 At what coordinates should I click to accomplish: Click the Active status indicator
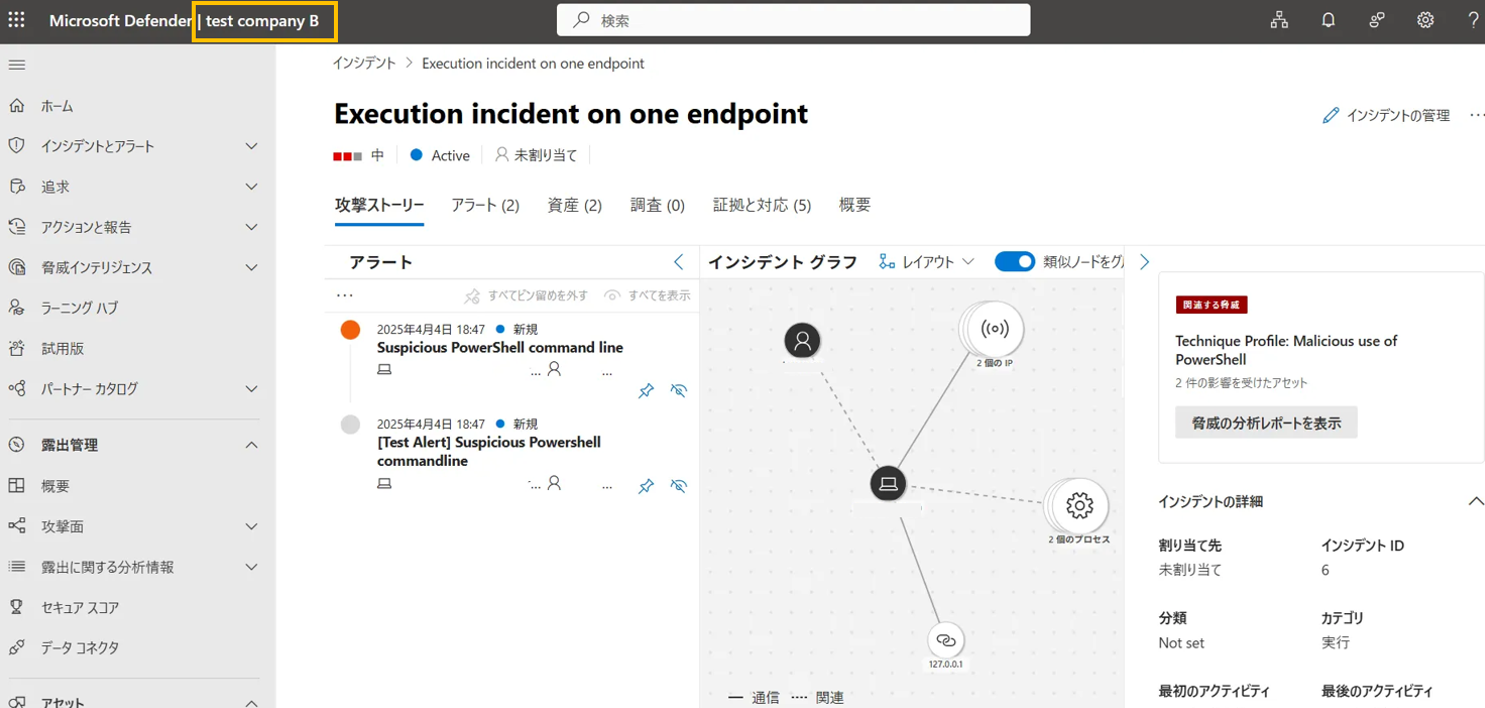click(x=440, y=156)
